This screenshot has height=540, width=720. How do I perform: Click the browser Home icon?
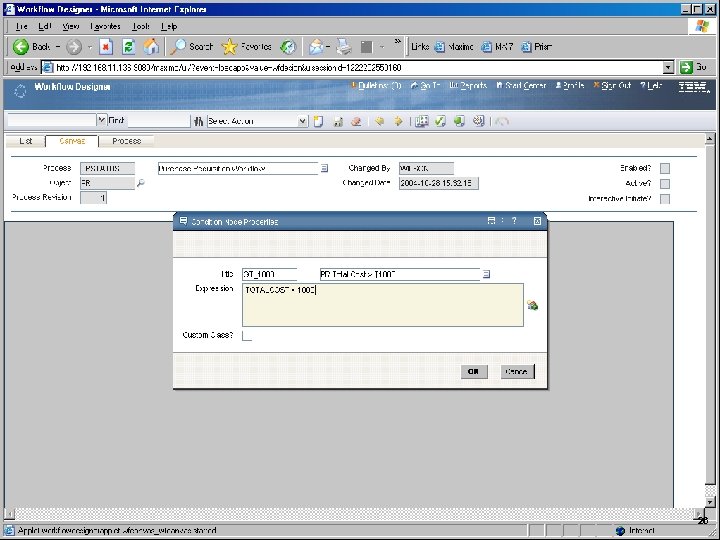151,46
